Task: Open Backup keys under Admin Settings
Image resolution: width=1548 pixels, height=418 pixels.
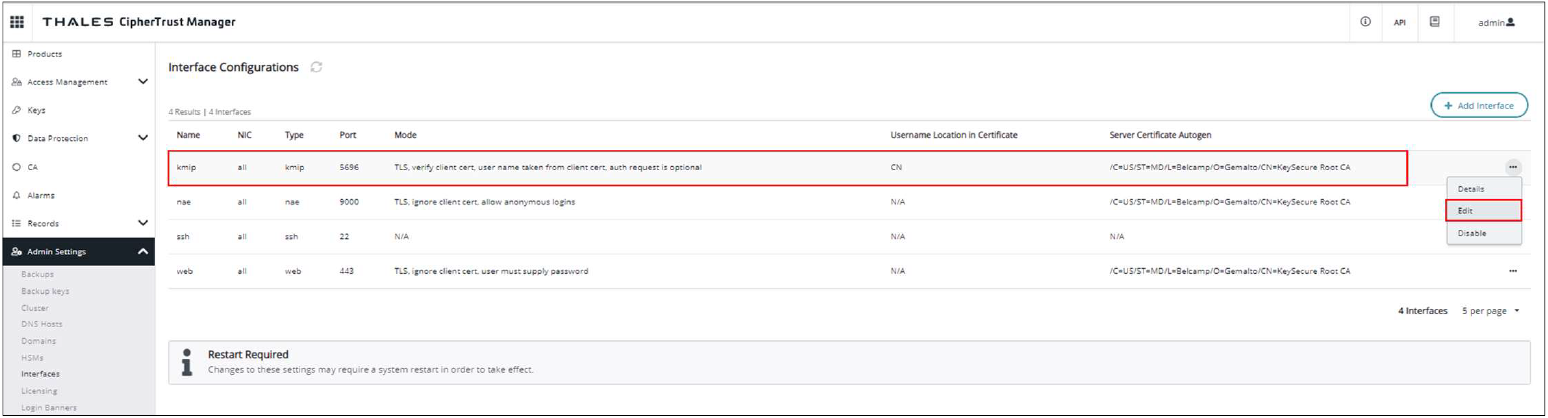Action: 46,290
